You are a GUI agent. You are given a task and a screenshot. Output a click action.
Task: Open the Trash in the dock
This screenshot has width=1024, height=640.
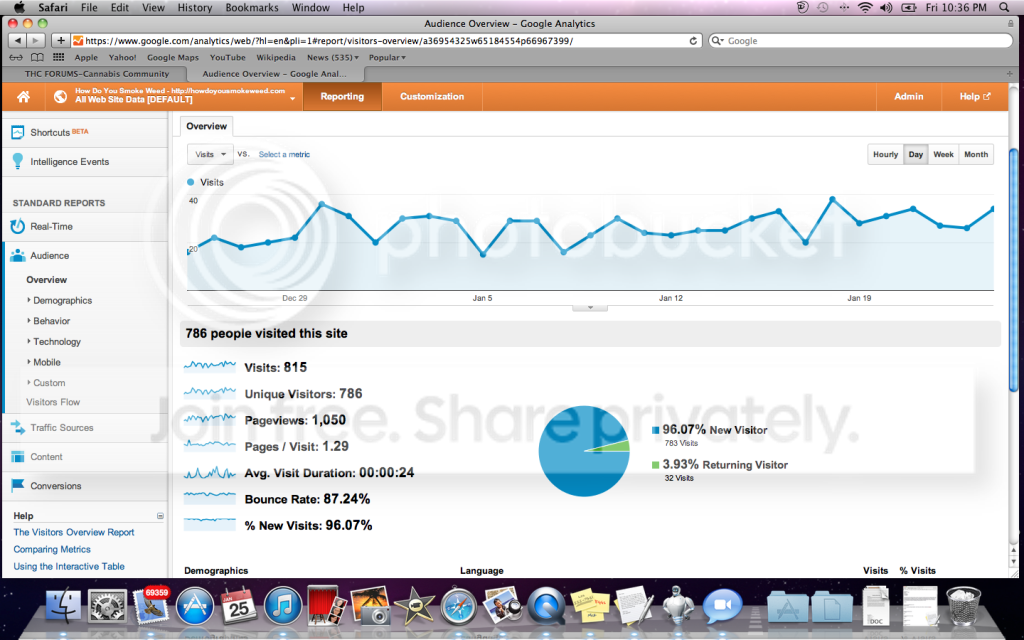coord(963,605)
